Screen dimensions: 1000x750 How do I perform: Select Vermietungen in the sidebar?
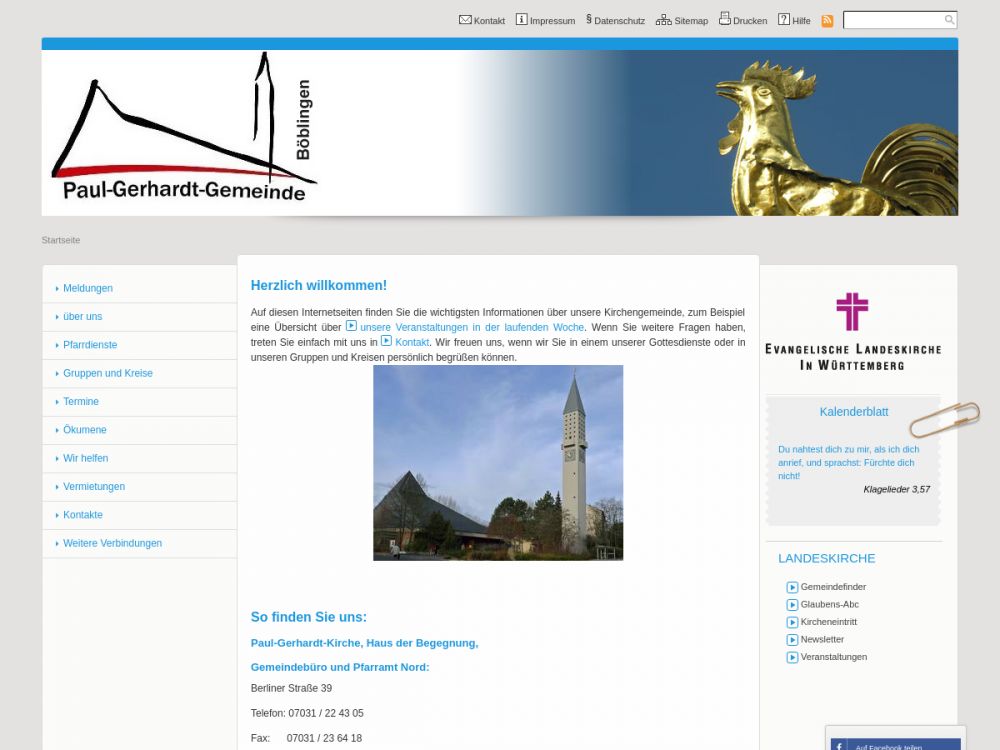coord(94,487)
